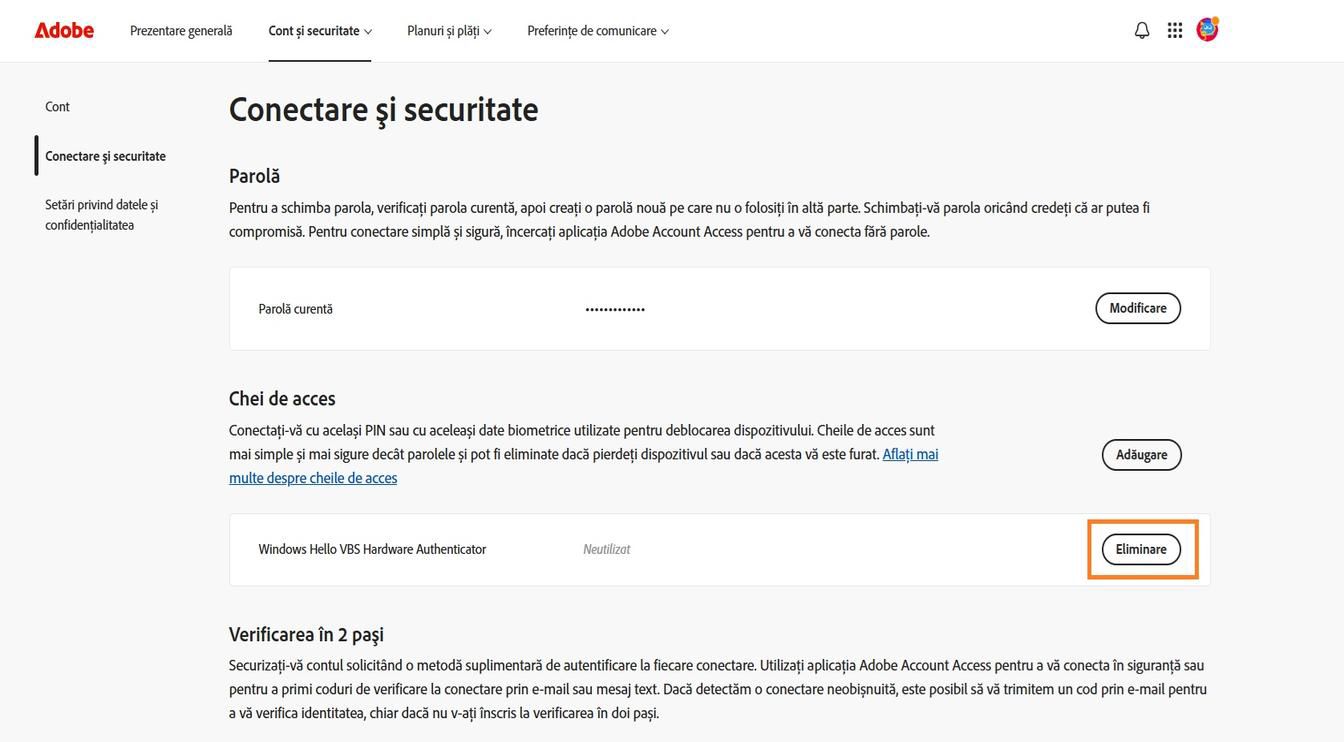Viewport: 1344px width, 742px height.
Task: Go to Prezentare generală tab
Action: coord(181,30)
